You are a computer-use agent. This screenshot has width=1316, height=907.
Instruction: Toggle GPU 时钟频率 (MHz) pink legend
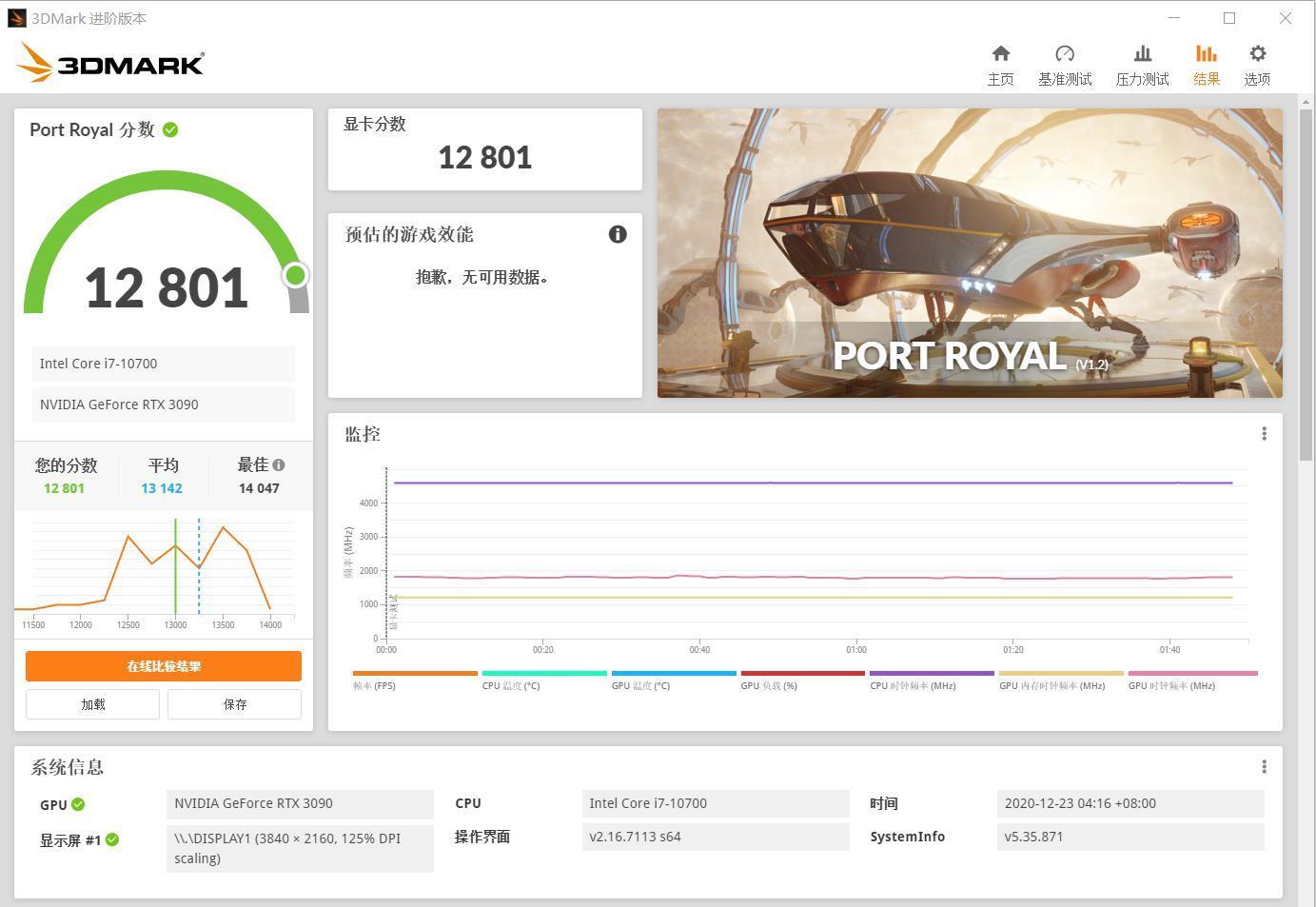(x=1193, y=680)
